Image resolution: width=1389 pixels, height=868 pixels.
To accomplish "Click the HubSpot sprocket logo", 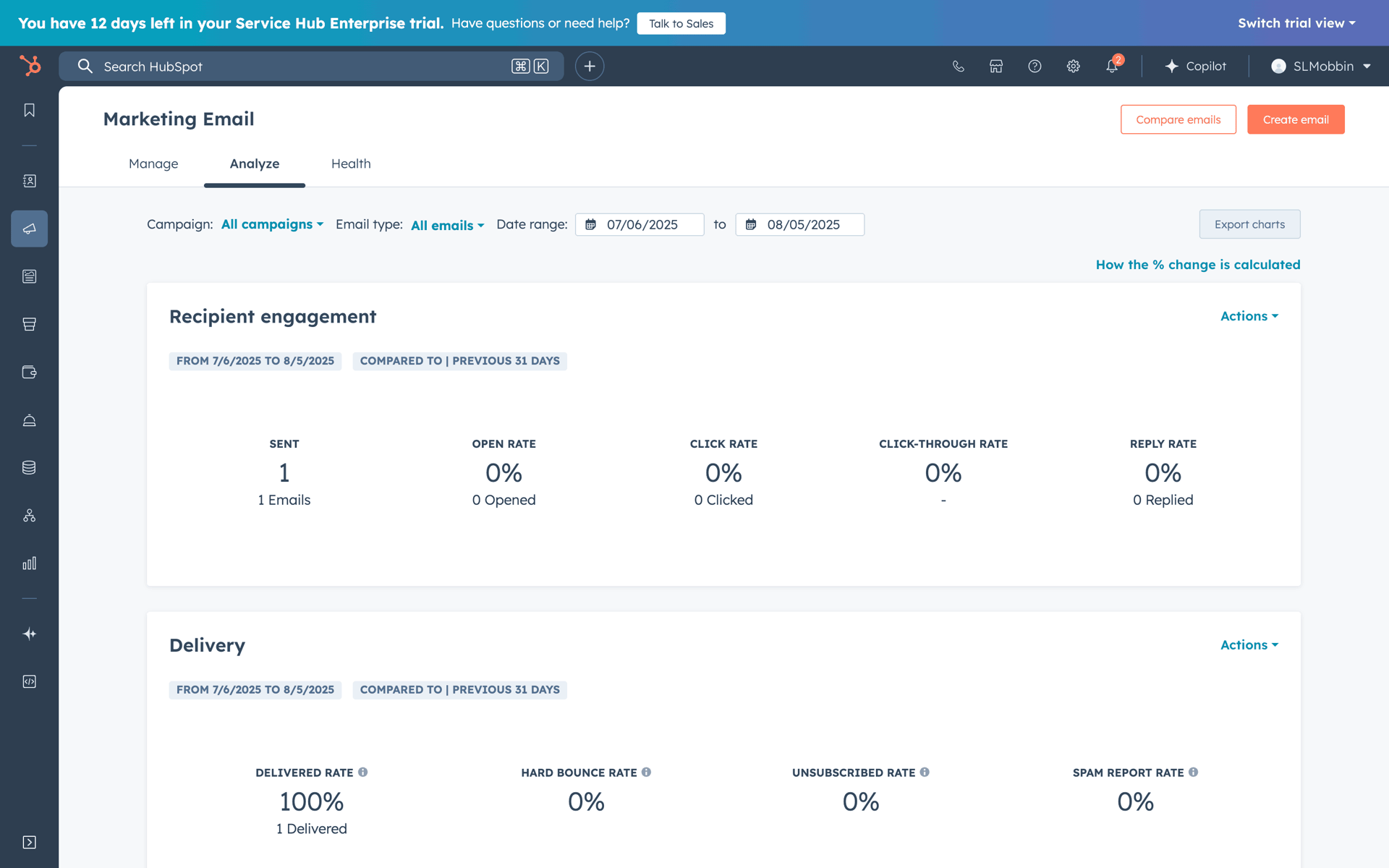I will click(30, 66).
